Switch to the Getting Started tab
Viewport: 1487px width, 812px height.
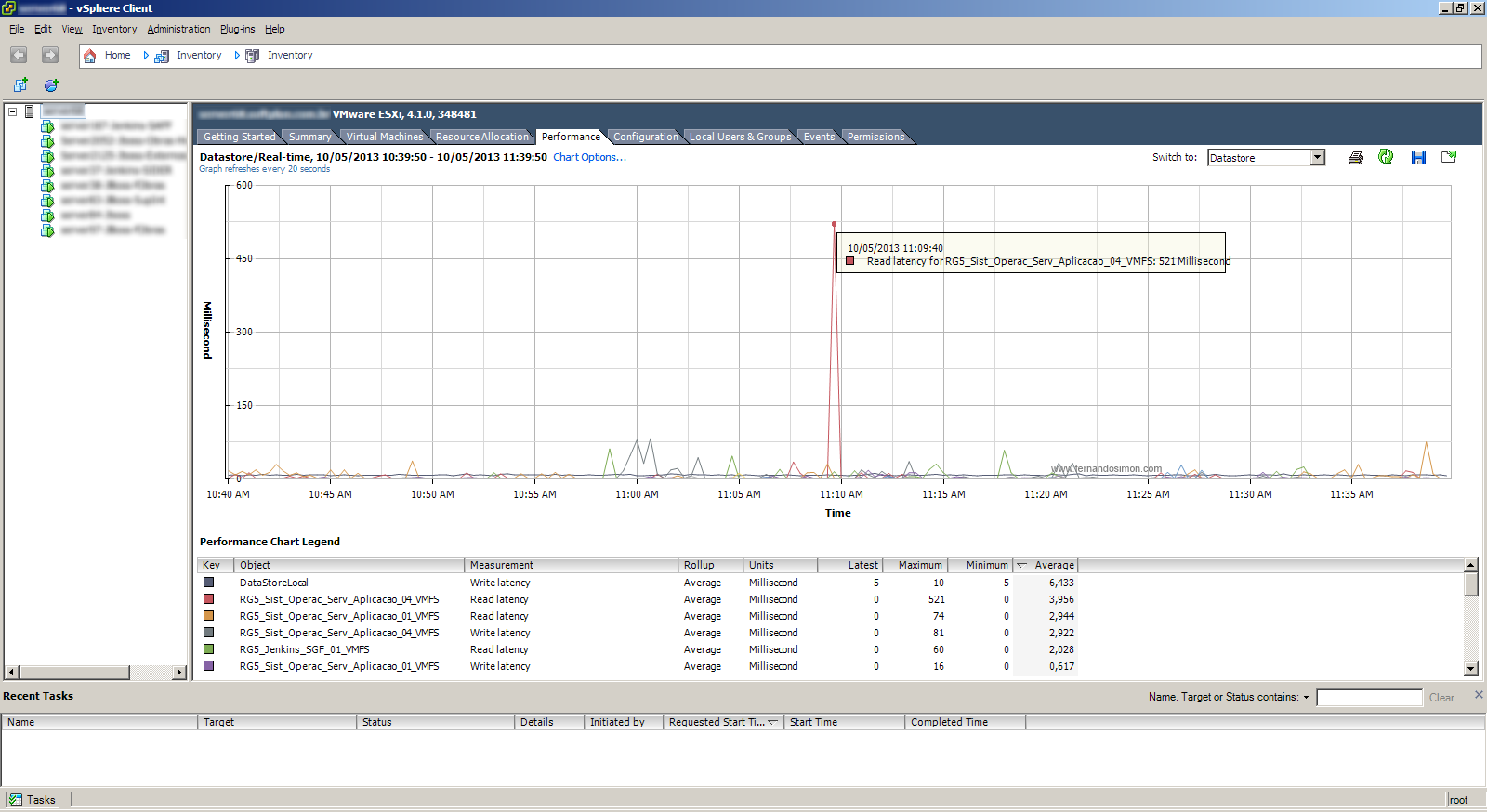(x=239, y=137)
